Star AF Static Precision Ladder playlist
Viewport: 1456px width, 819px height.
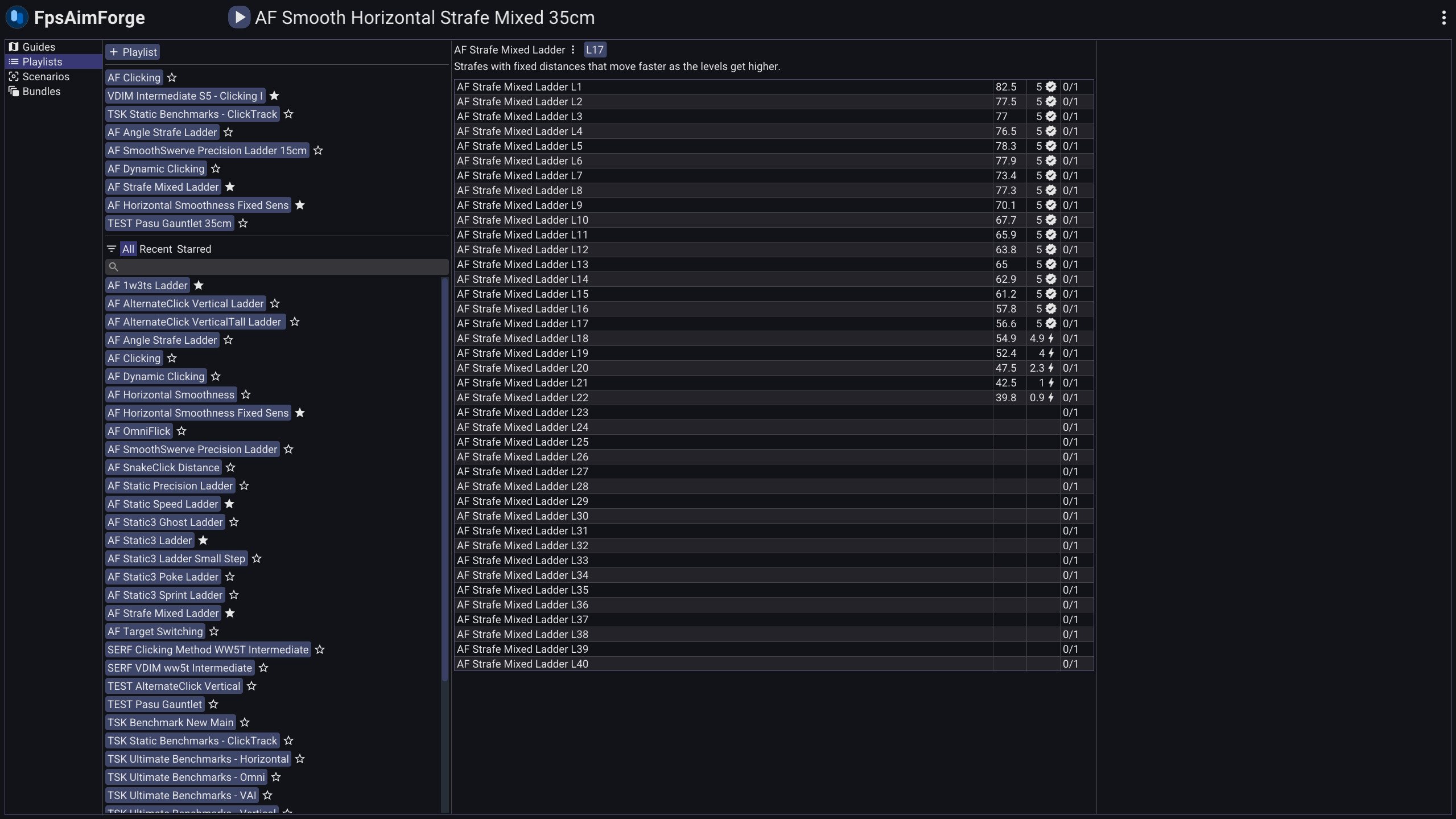244,485
